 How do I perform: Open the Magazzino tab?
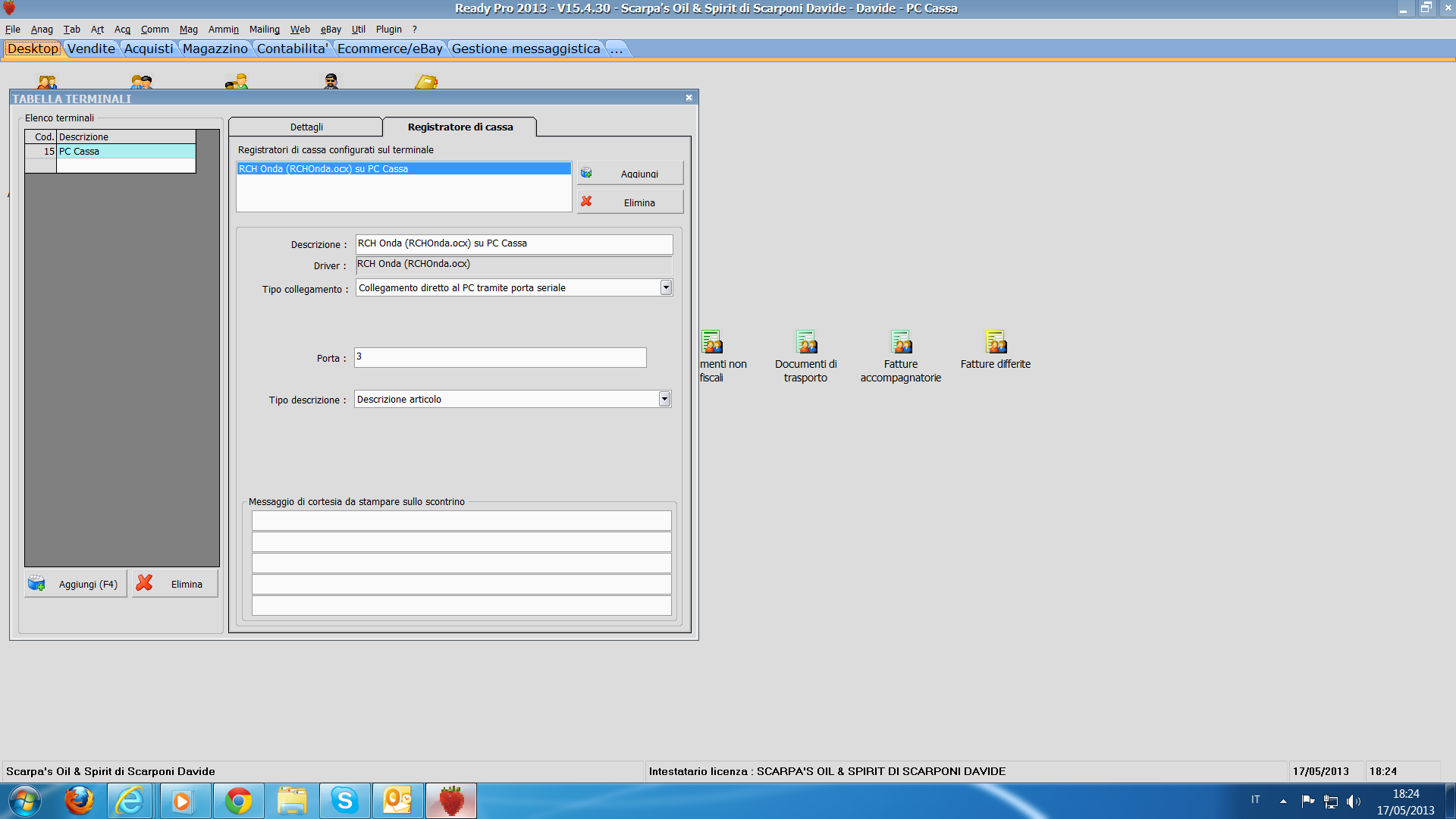pyautogui.click(x=215, y=49)
